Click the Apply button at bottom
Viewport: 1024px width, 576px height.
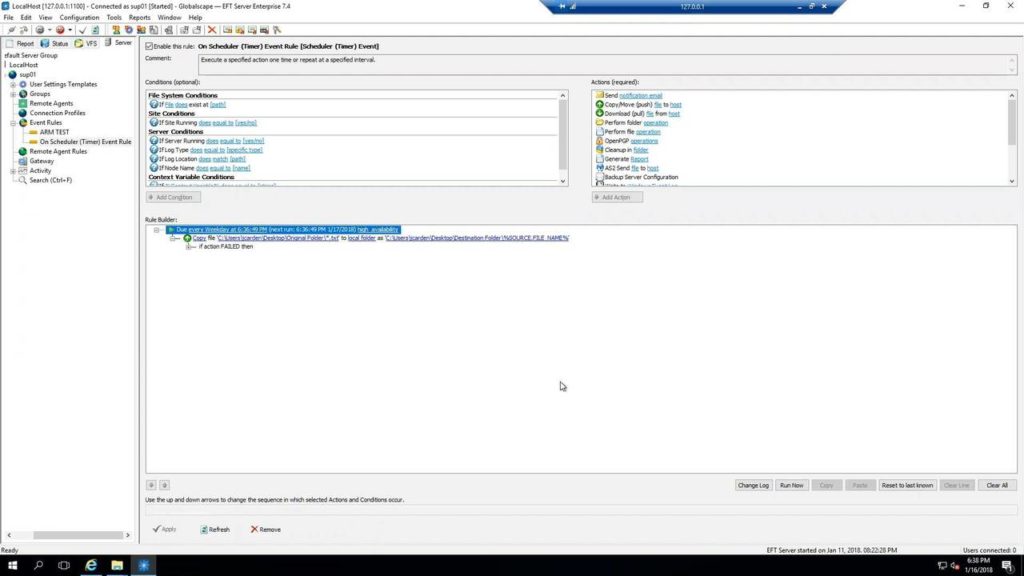click(x=164, y=529)
